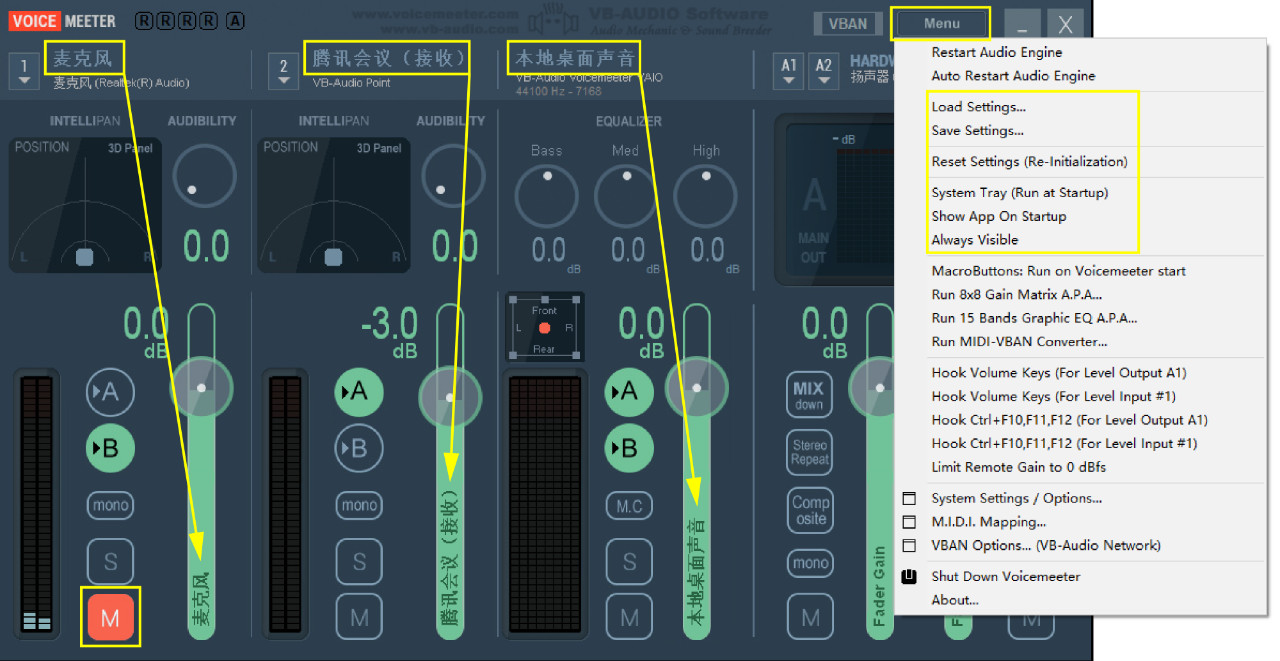Click the Front/Rear surround panner box
The image size is (1280, 661).
(545, 327)
